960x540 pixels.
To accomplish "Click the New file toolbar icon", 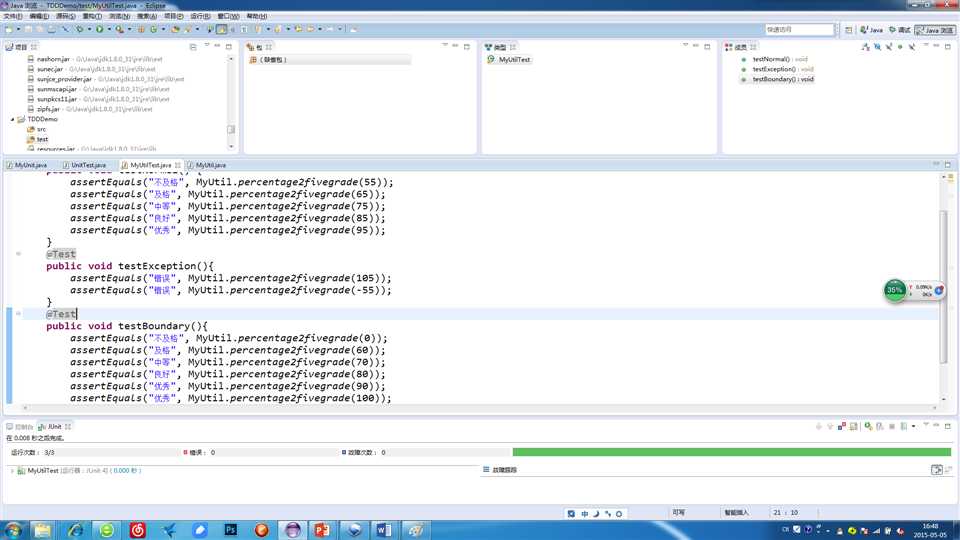I will (x=9, y=29).
